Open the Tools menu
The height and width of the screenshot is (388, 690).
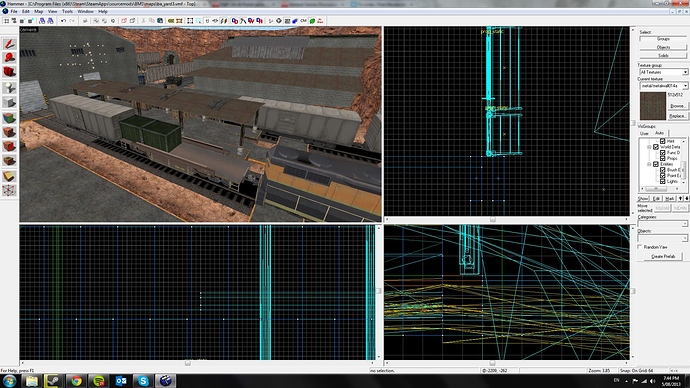(x=67, y=11)
